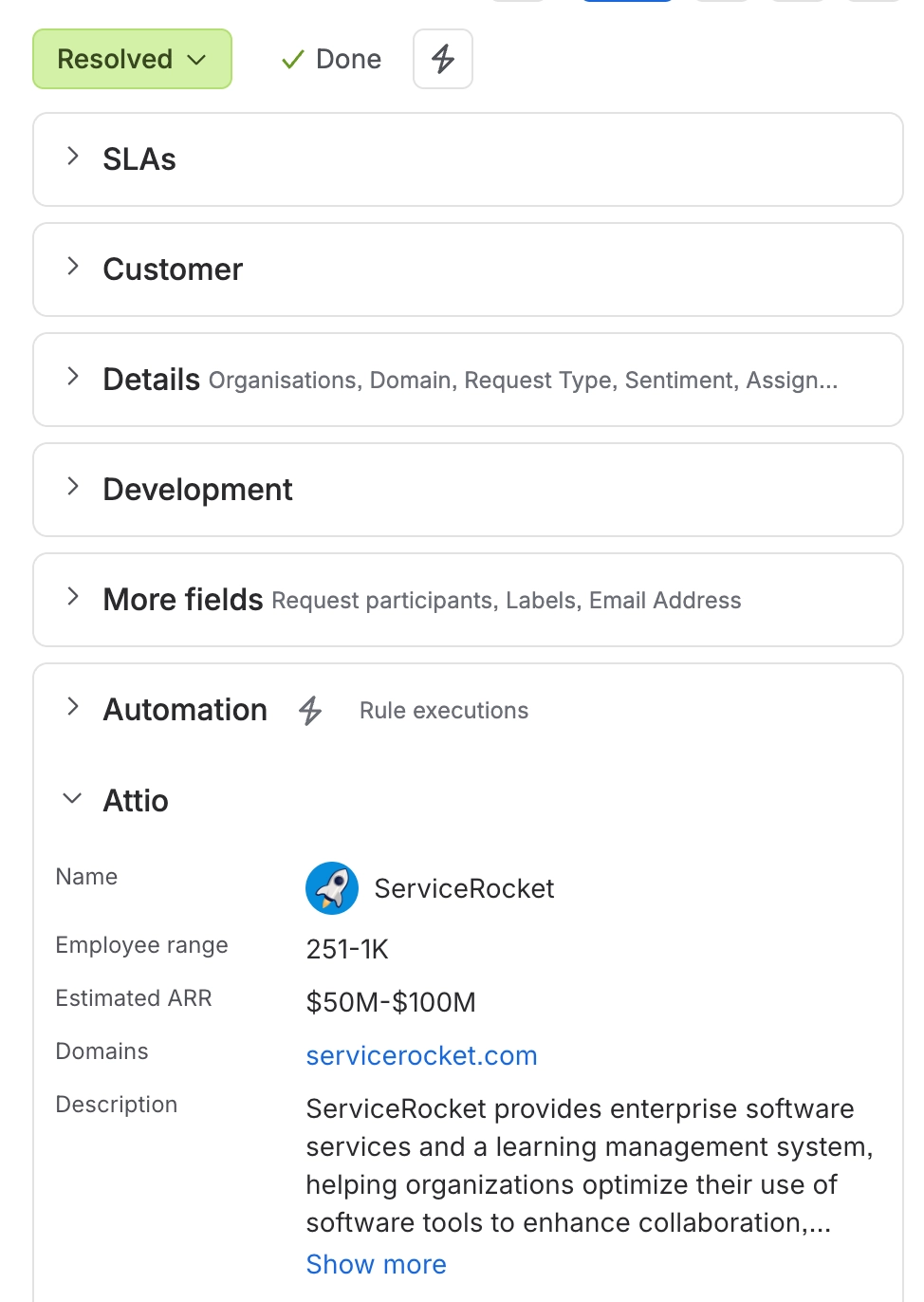Click the ServiceRocket description paragraph
The height and width of the screenshot is (1302, 924).
point(589,1165)
